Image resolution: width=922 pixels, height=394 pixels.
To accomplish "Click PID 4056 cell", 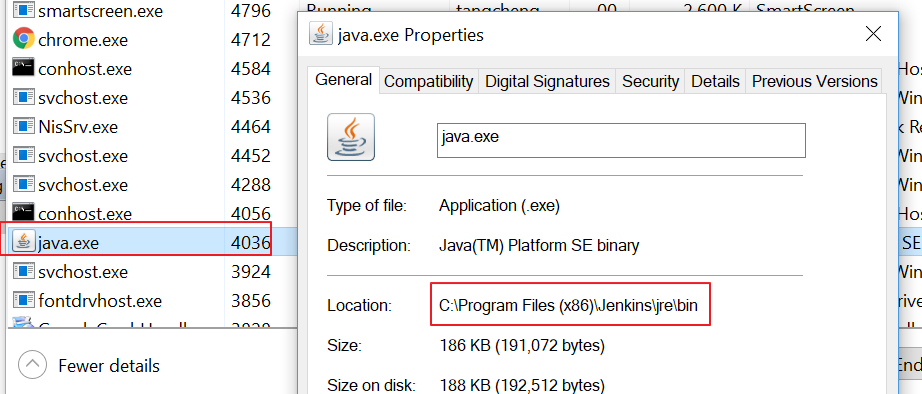I will pos(251,213).
